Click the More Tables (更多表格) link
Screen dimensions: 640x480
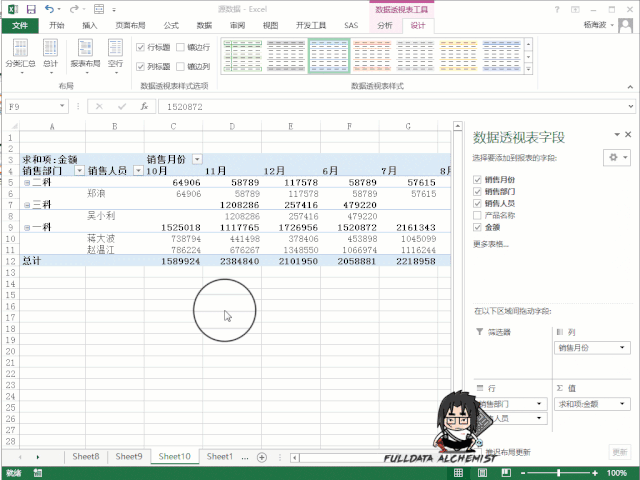click(x=491, y=244)
